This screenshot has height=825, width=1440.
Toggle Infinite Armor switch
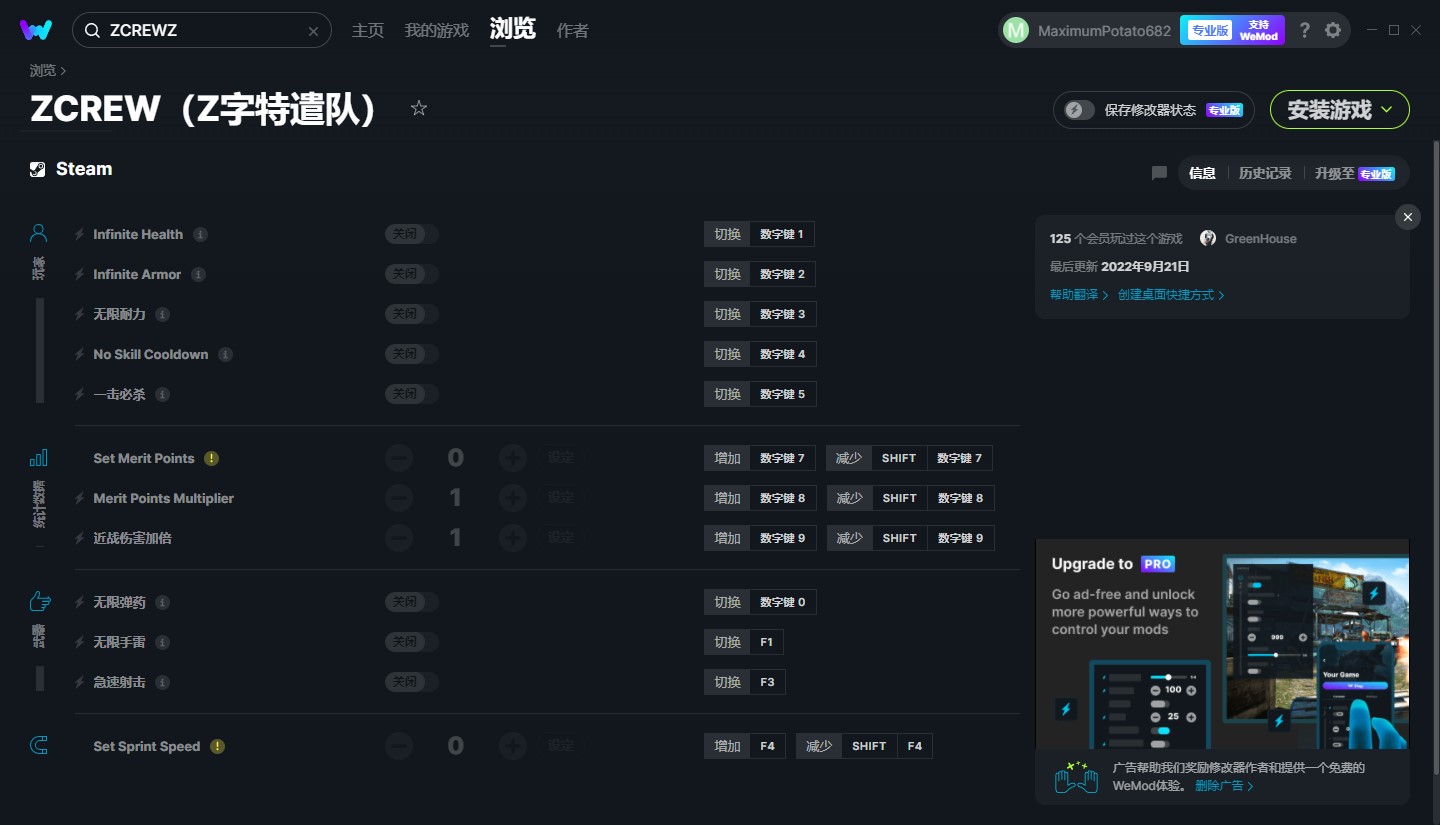tap(411, 274)
